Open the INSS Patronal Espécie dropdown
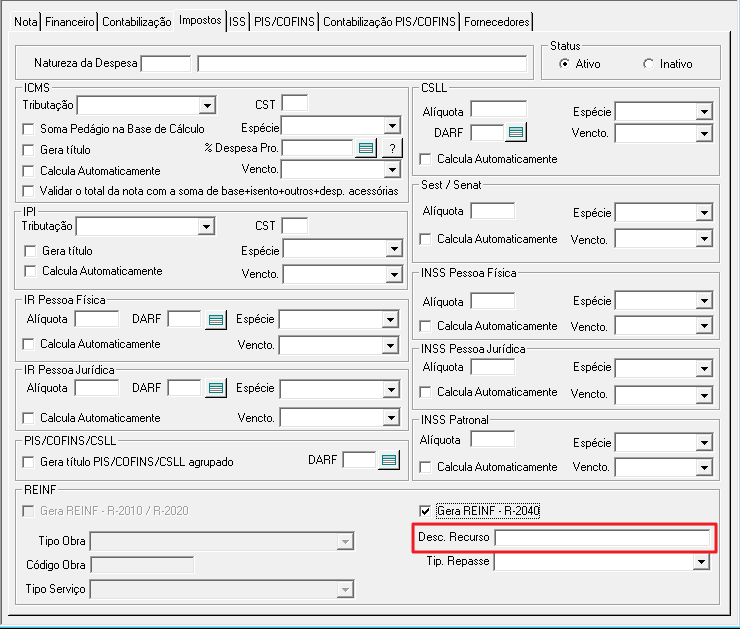Screen dimensions: 740x629 pyautogui.click(x=704, y=443)
